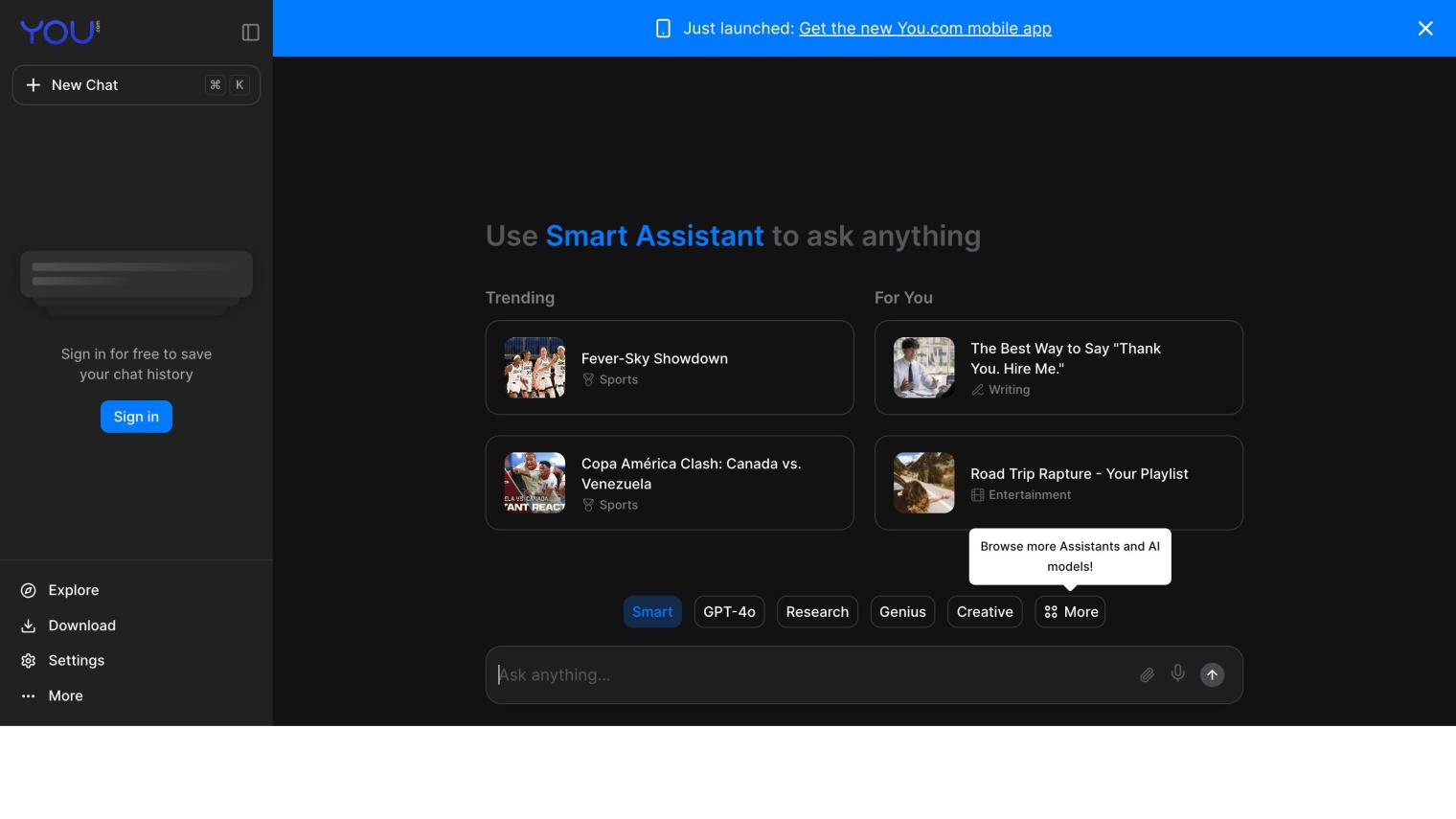1456x819 pixels.
Task: Switch to Creative mode
Action: 985,612
